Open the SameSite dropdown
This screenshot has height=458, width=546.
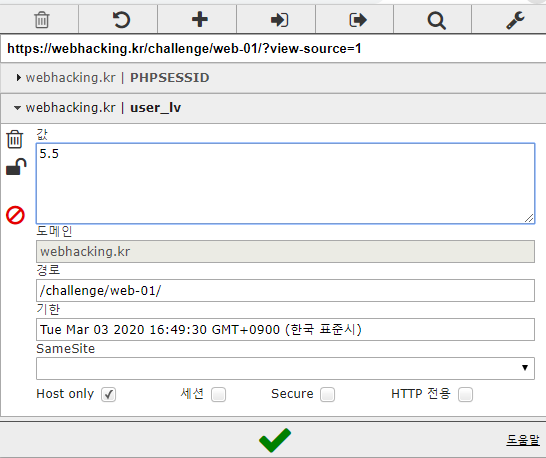pos(285,368)
